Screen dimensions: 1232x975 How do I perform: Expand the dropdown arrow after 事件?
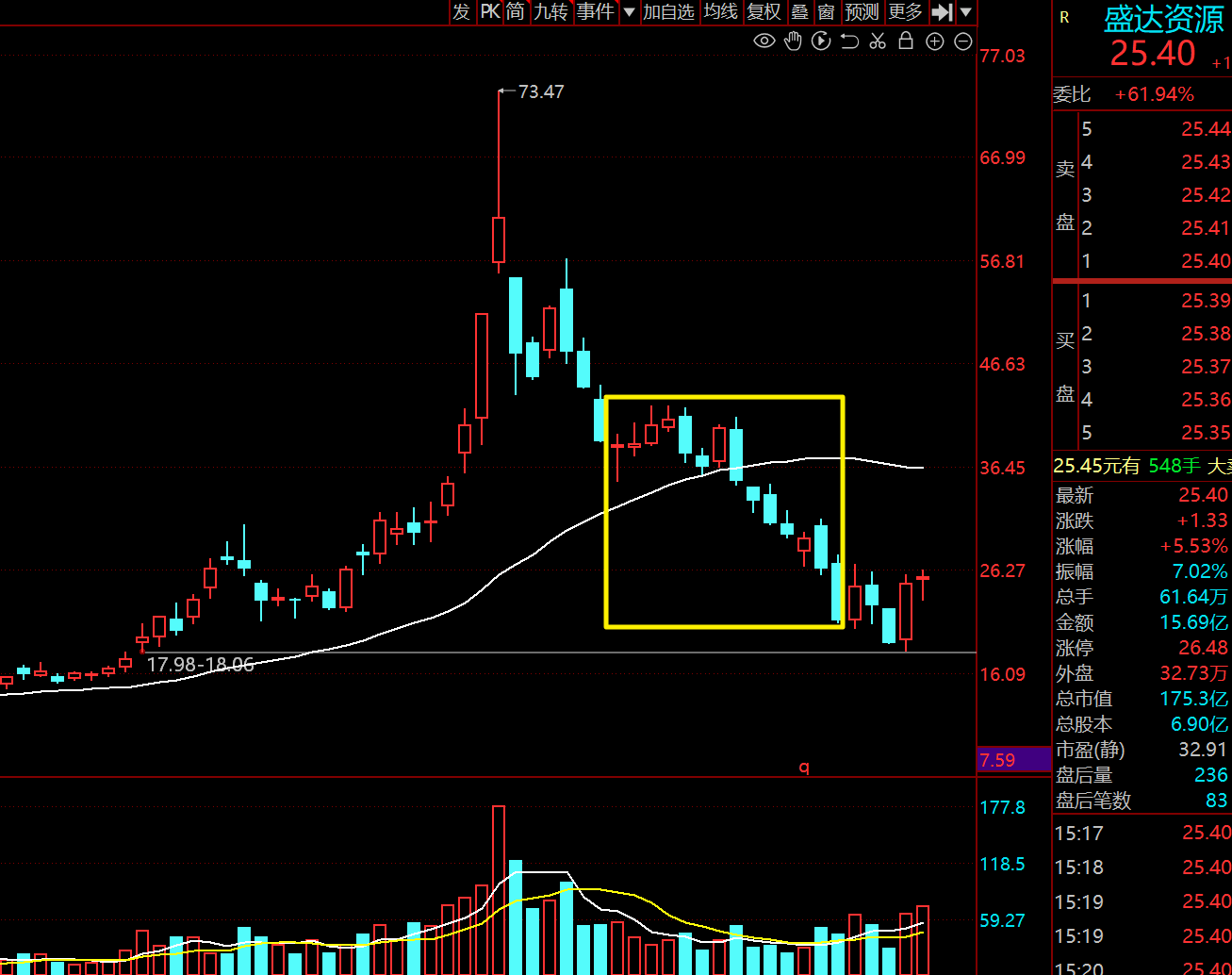coord(630,12)
